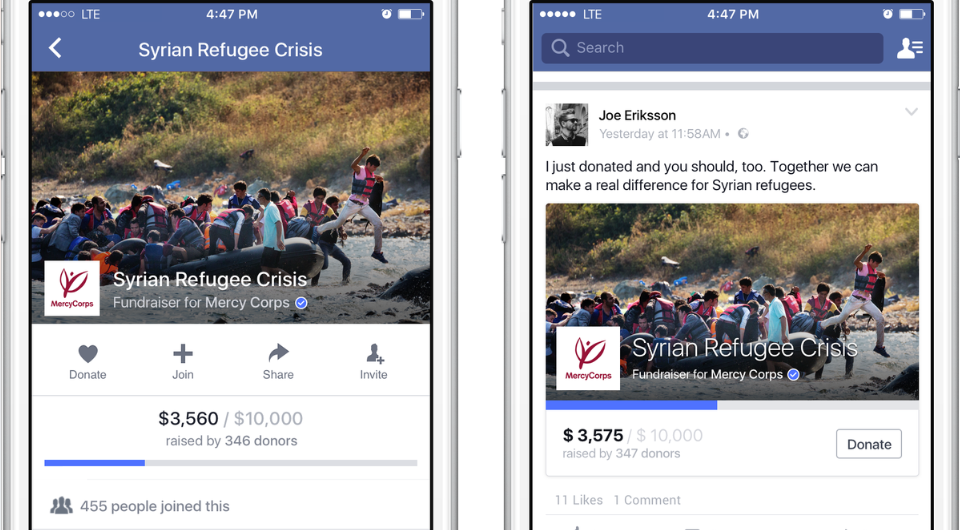Click the magnifier icon in search bar
Screen dimensions: 960x530
pos(560,48)
